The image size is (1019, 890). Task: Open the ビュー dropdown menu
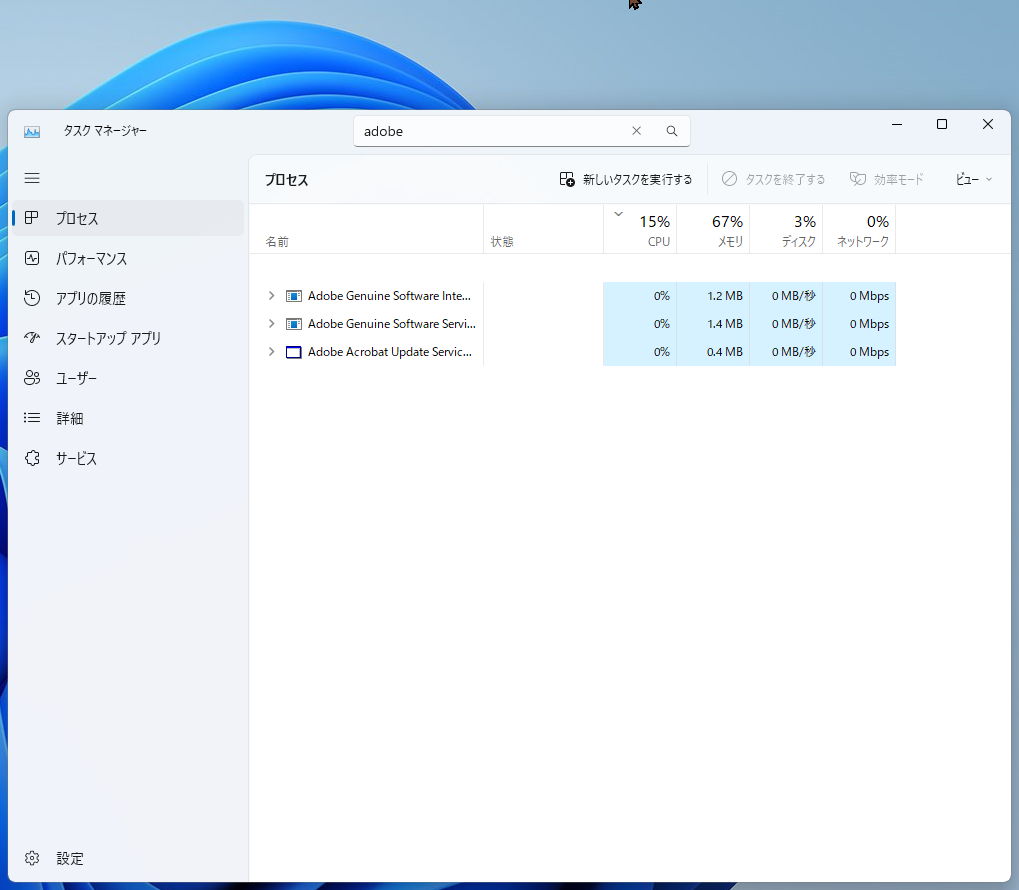pyautogui.click(x=974, y=179)
